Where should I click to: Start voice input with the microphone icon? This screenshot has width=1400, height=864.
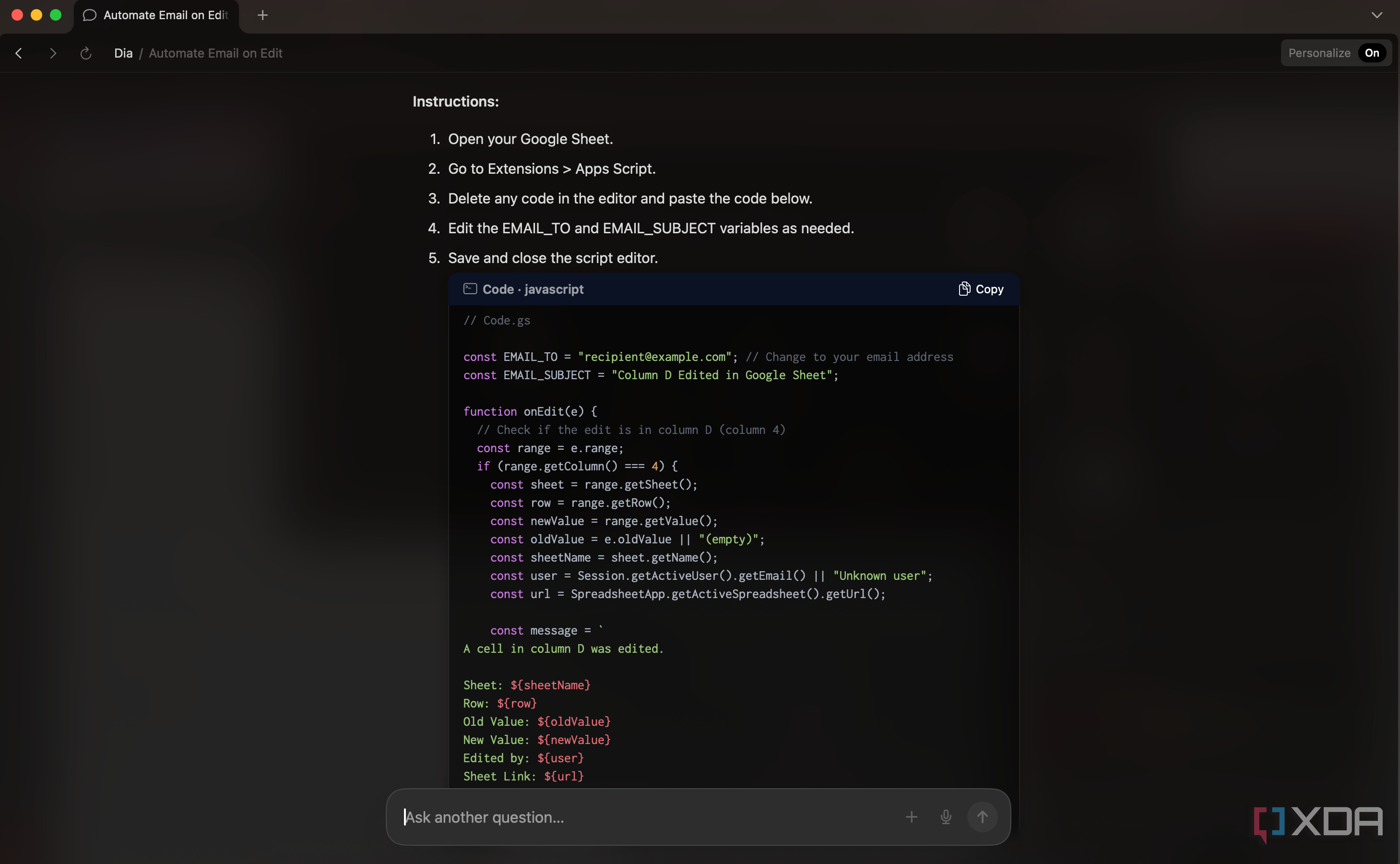click(946, 817)
